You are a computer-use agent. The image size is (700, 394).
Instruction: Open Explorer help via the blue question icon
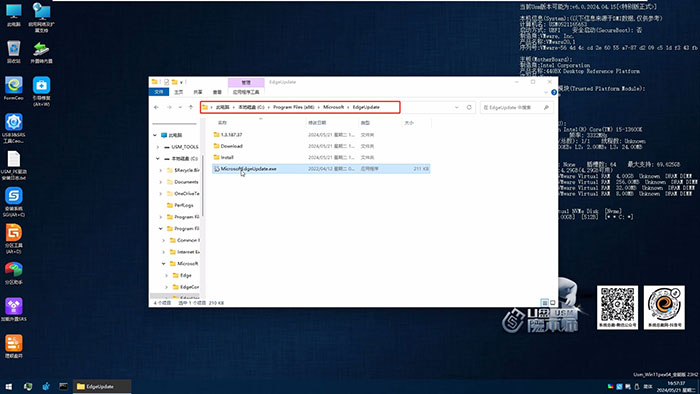pos(554,92)
